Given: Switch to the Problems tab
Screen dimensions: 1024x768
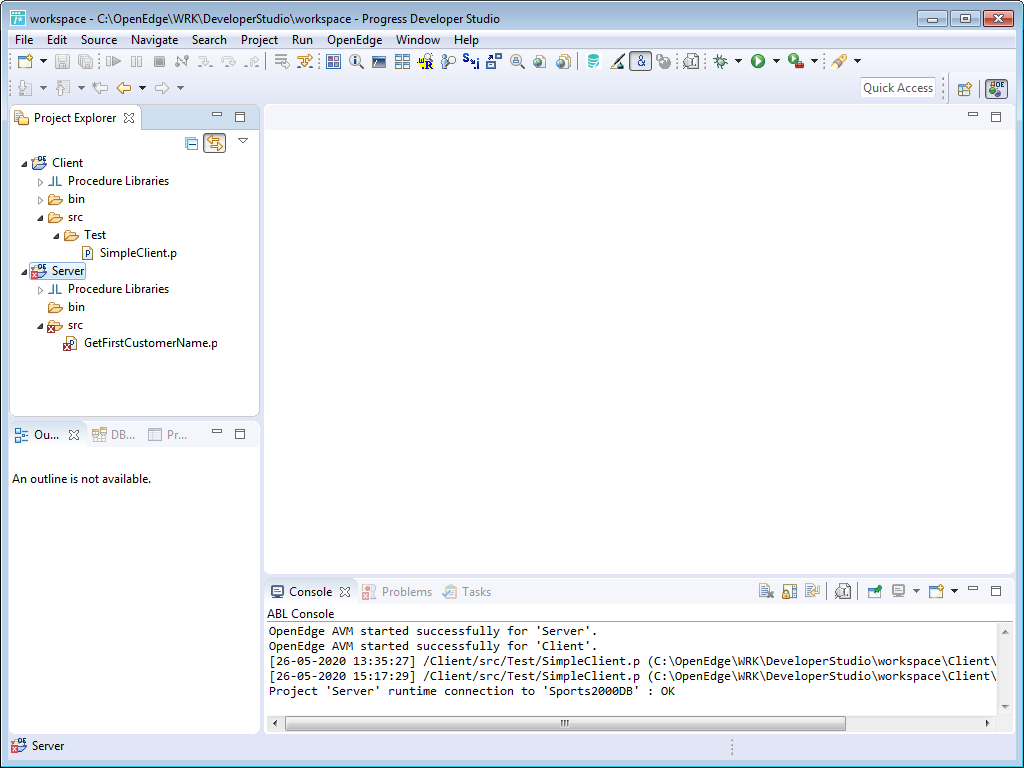Looking at the screenshot, I should (x=398, y=592).
